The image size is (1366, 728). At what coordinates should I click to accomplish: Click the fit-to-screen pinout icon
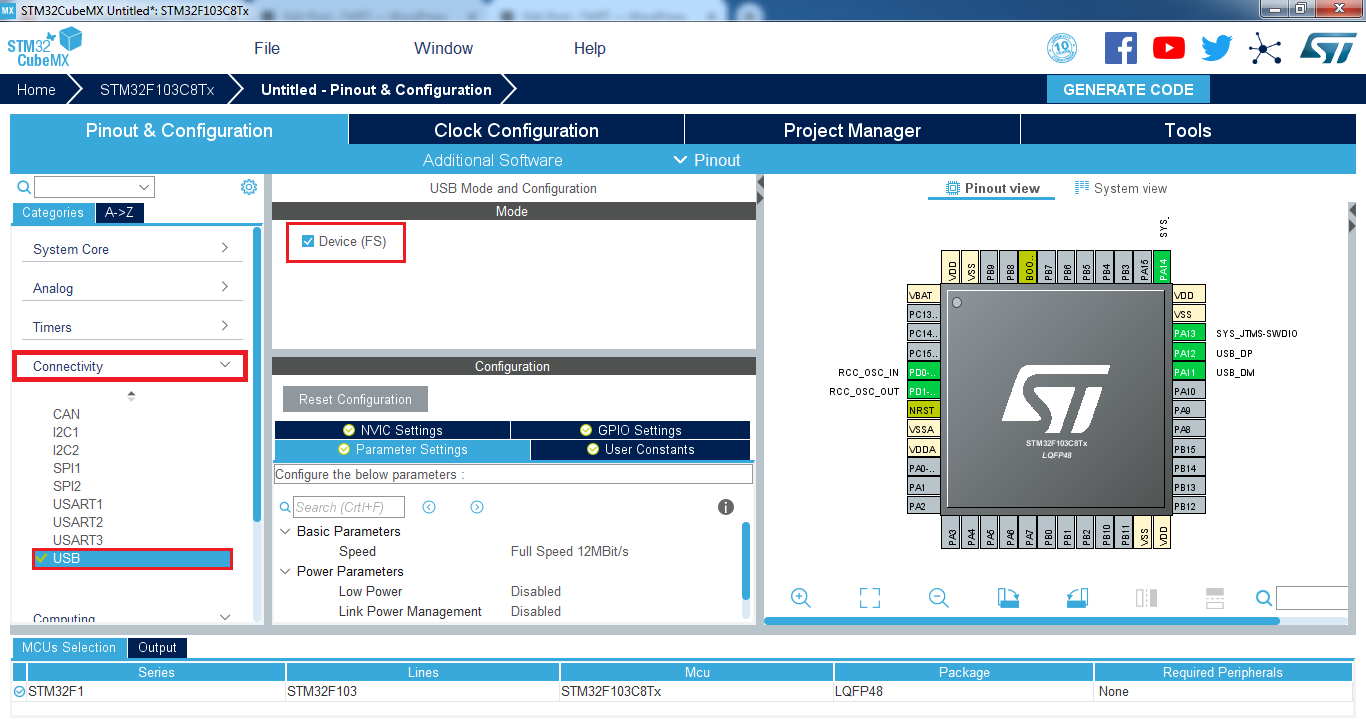coord(869,597)
